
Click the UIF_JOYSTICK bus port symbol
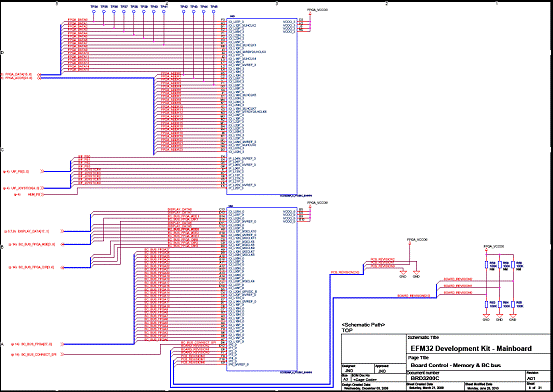[42, 188]
